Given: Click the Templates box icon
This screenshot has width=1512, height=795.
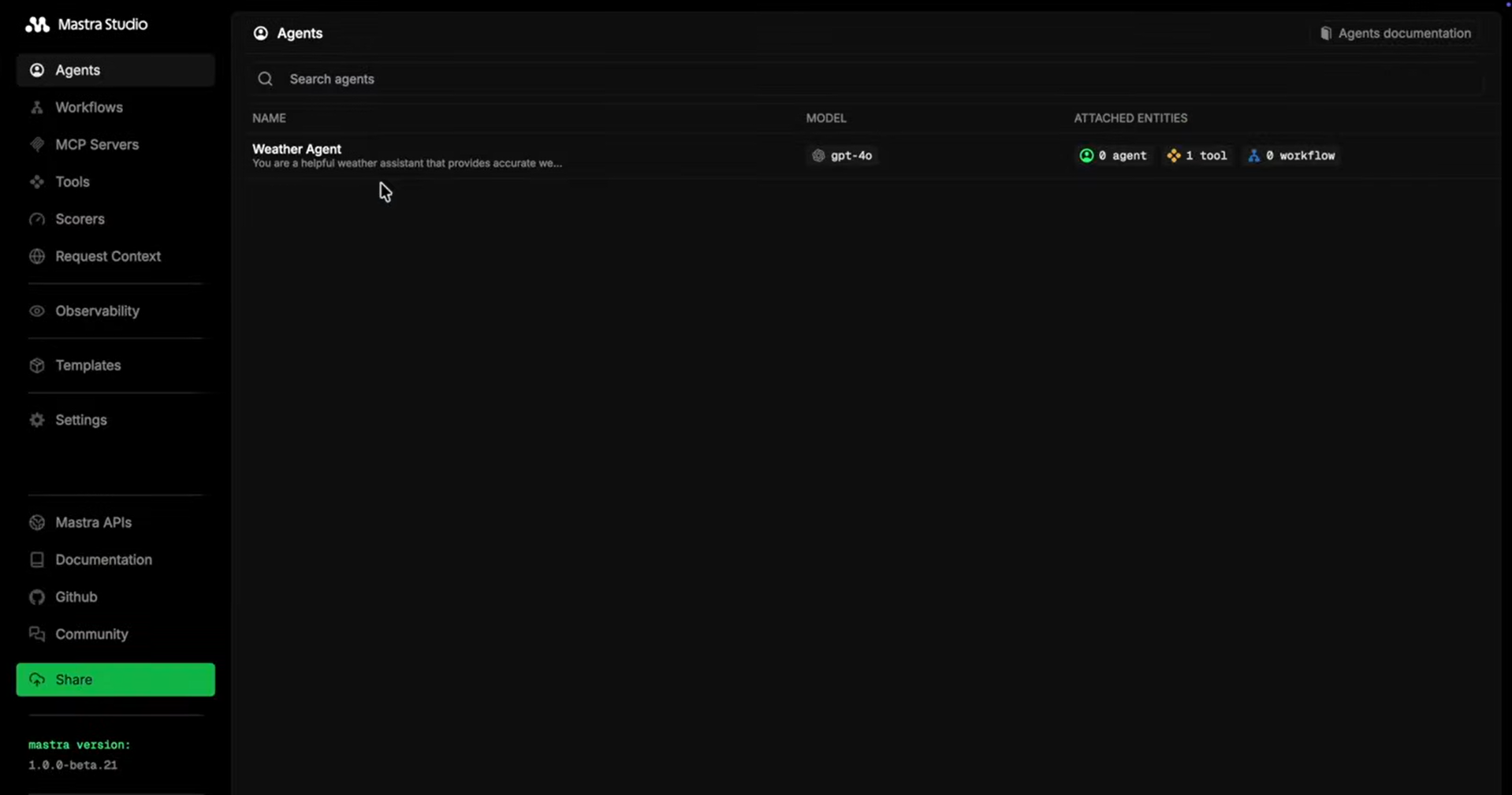Looking at the screenshot, I should click(37, 366).
